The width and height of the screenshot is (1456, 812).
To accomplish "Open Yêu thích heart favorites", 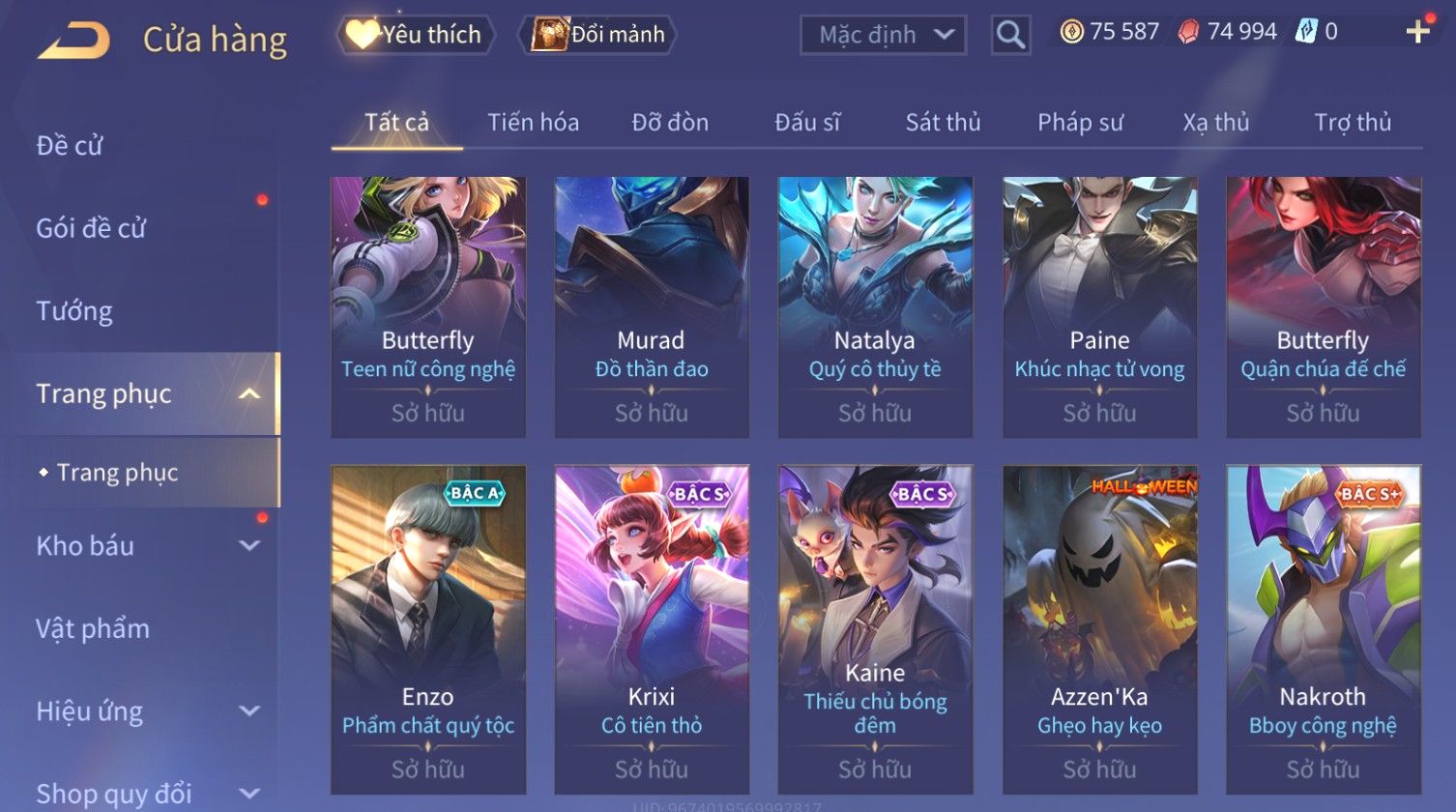I will (416, 35).
